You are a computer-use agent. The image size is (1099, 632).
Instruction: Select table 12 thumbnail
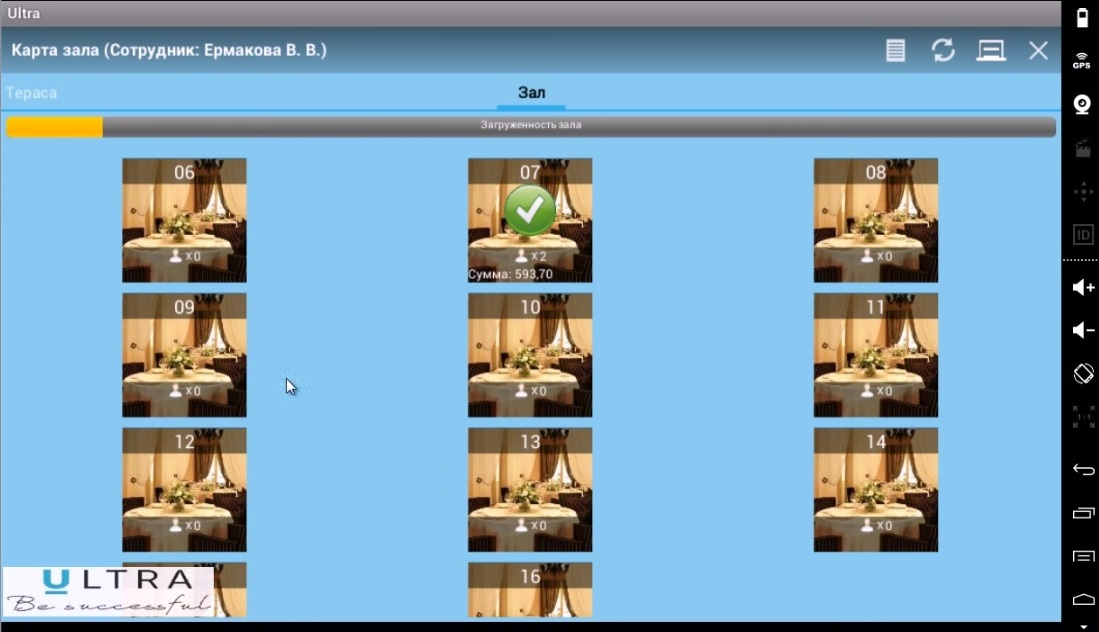pos(184,489)
